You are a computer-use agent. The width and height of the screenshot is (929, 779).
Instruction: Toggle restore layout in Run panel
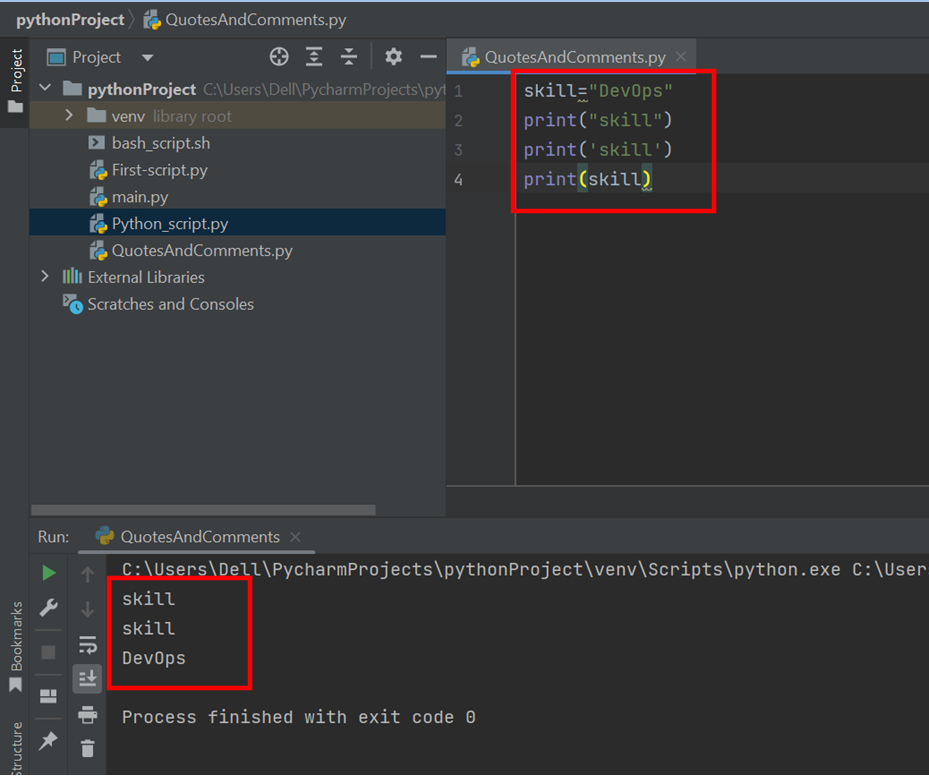pos(47,695)
